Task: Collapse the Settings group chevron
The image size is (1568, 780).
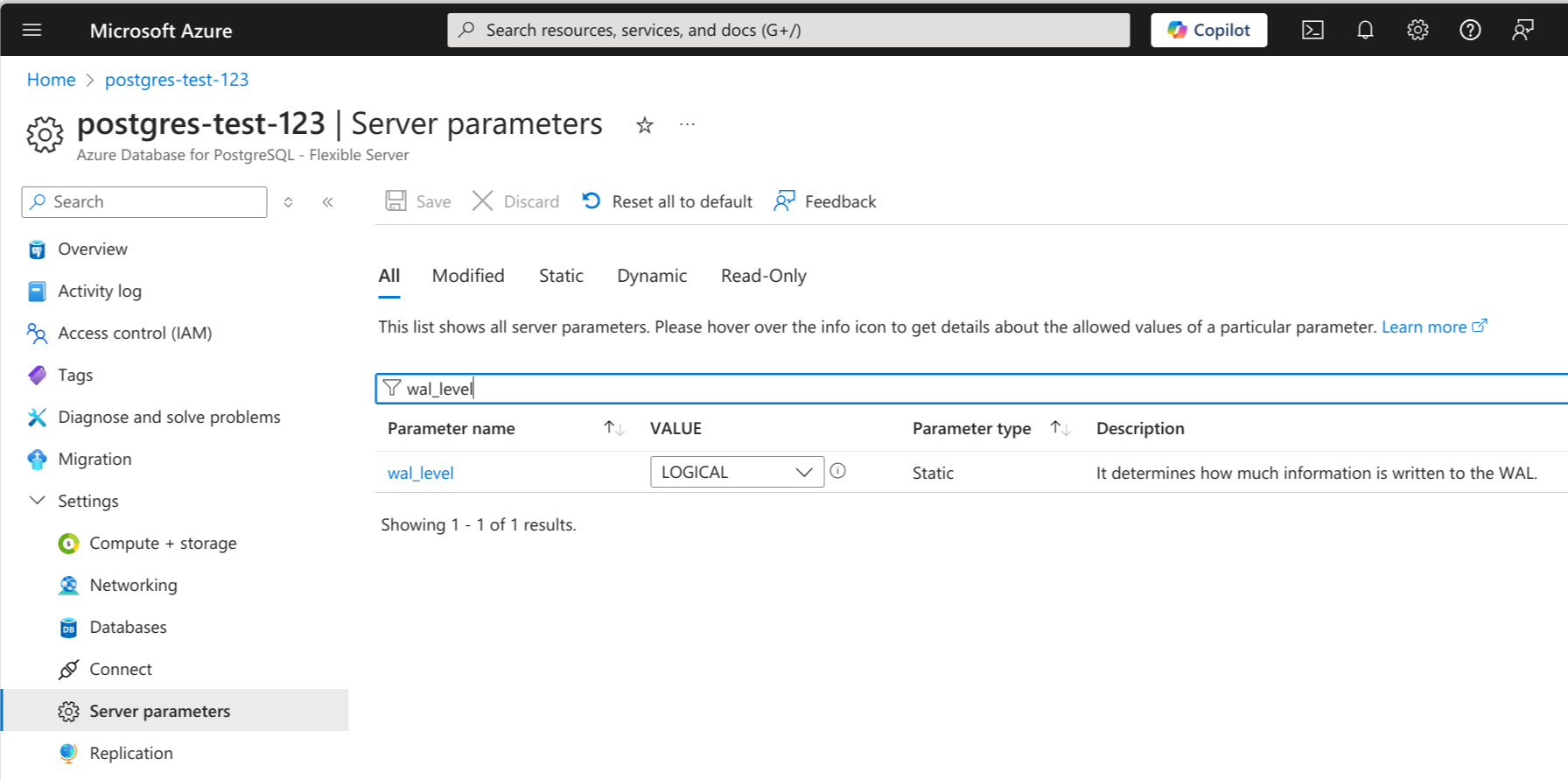Action: point(37,501)
